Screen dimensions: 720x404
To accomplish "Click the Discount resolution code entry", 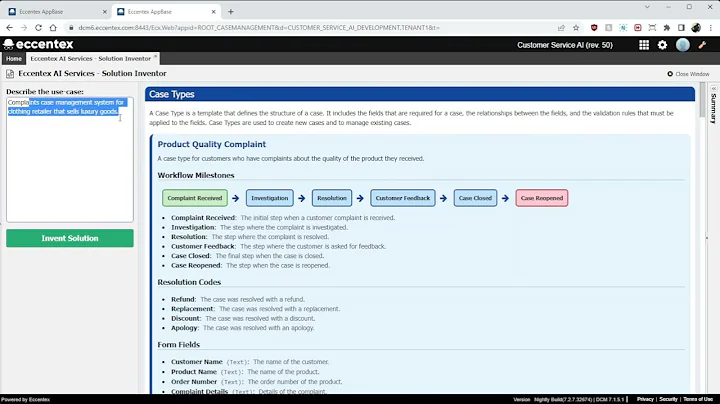I will tap(243, 319).
